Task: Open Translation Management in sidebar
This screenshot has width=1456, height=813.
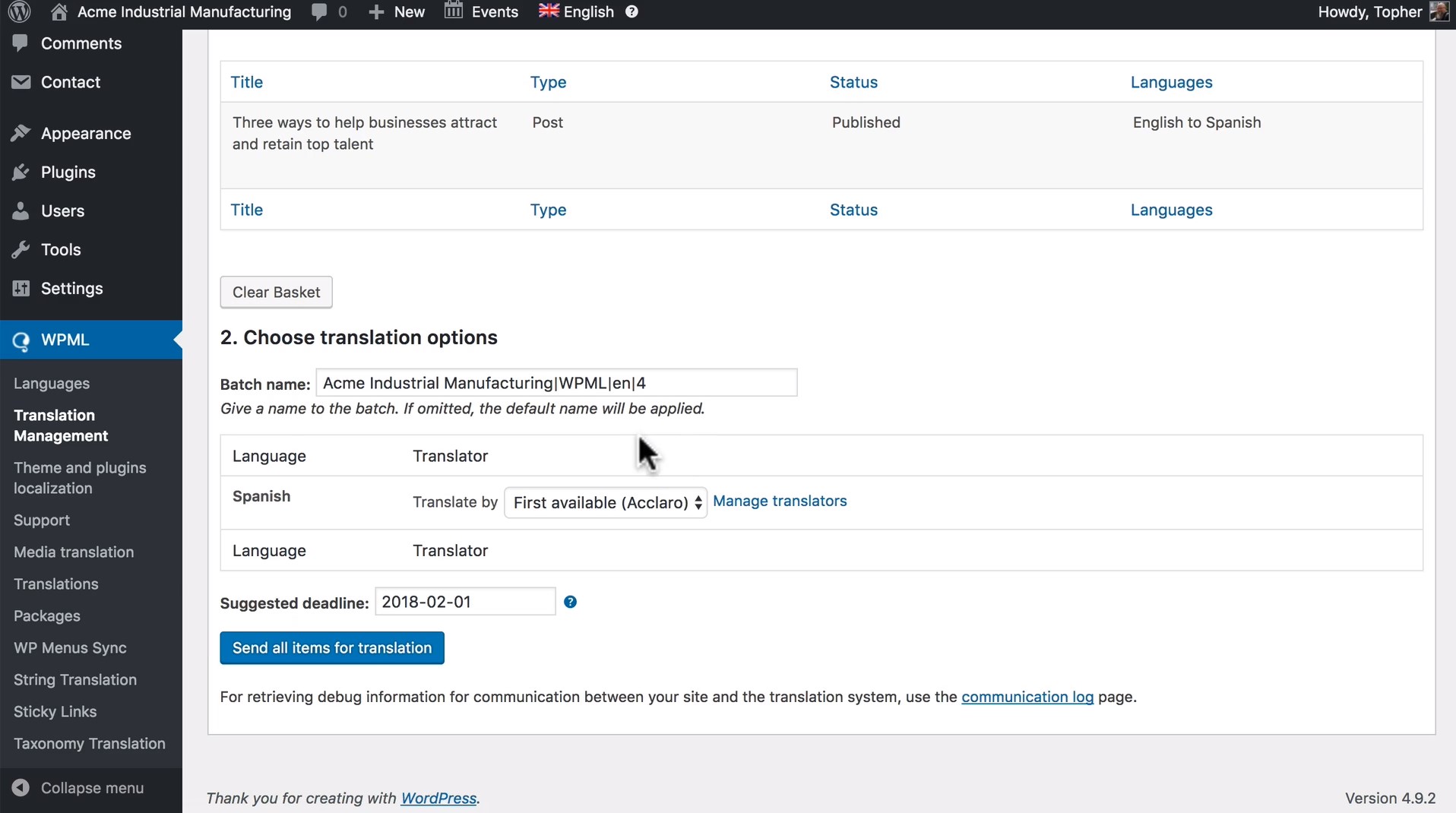Action: (x=61, y=425)
